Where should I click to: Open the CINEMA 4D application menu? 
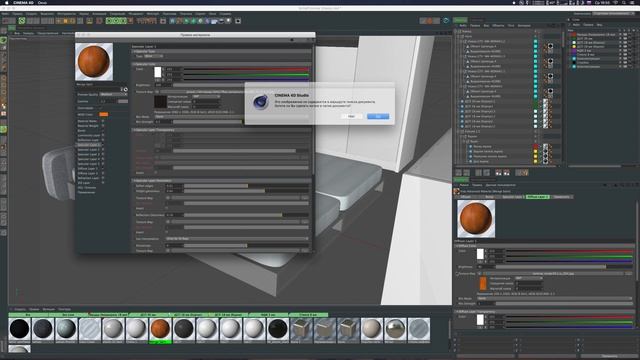point(24,2)
